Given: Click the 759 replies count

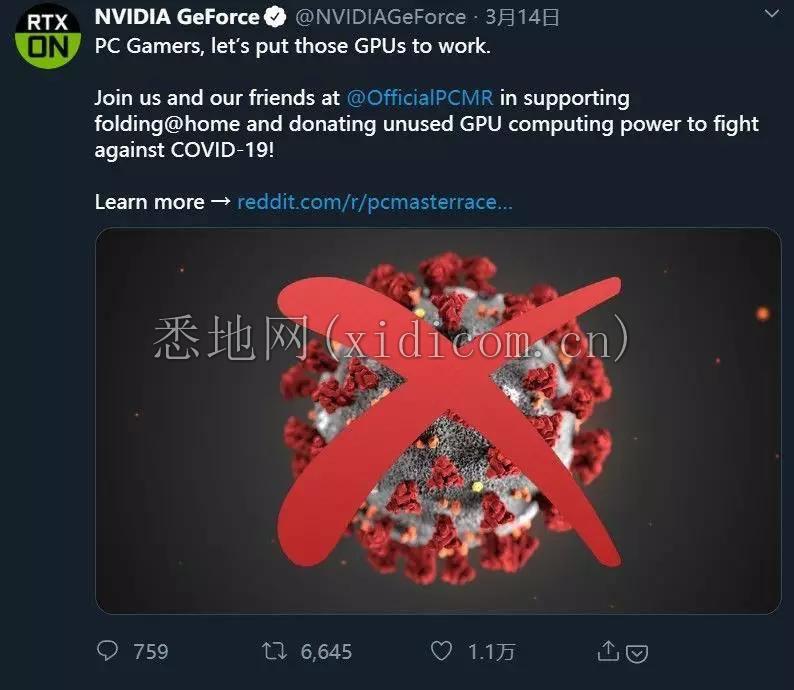Looking at the screenshot, I should (x=150, y=652).
